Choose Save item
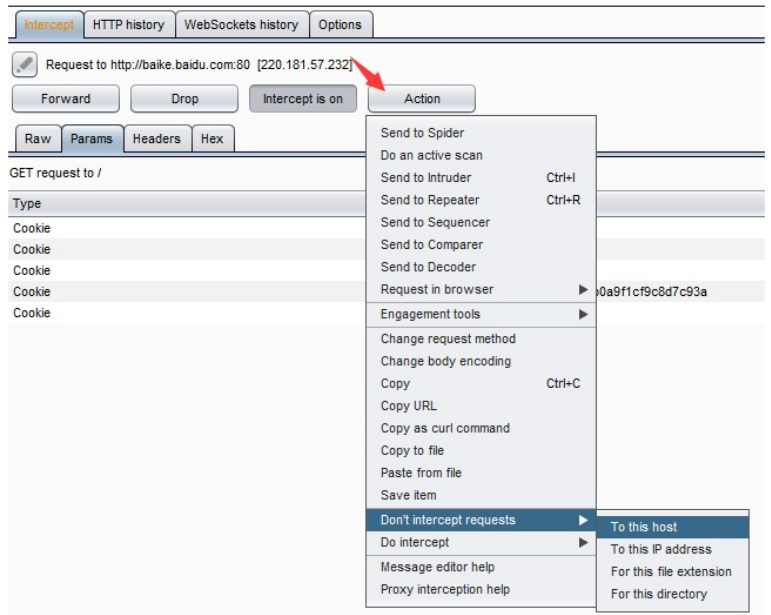The width and height of the screenshot is (771, 615). click(x=481, y=496)
